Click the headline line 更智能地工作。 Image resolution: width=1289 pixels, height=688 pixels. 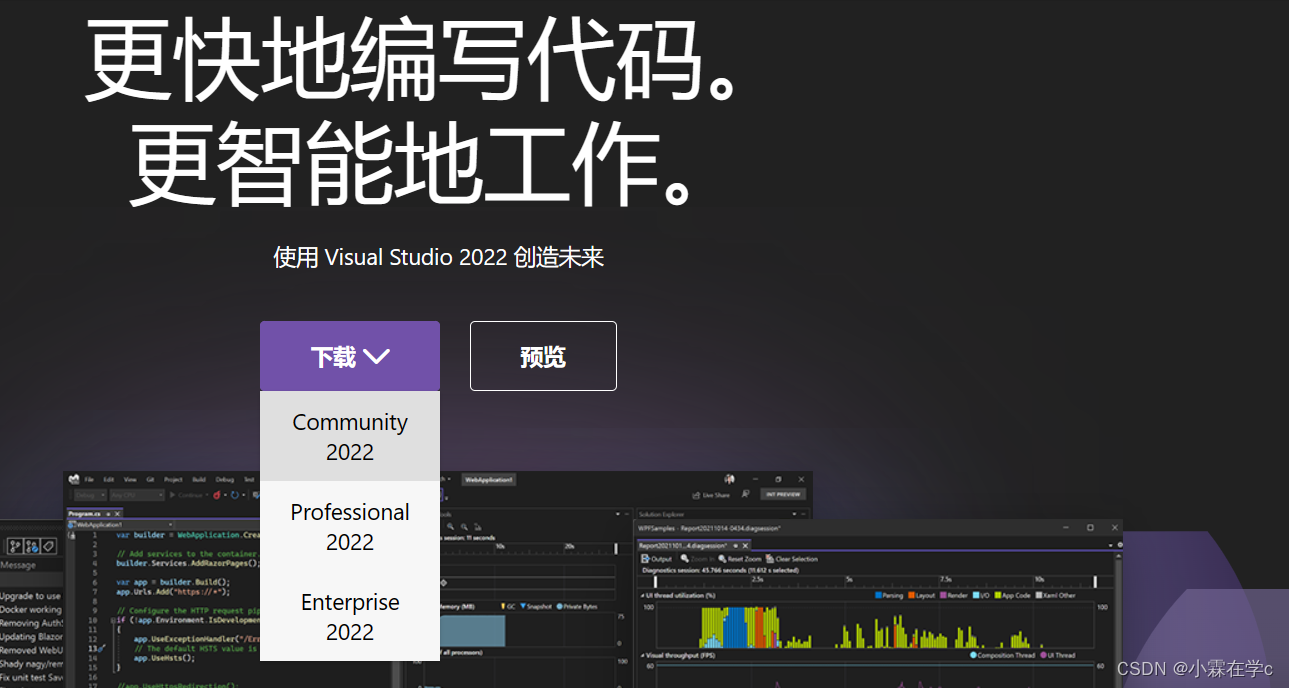click(412, 164)
